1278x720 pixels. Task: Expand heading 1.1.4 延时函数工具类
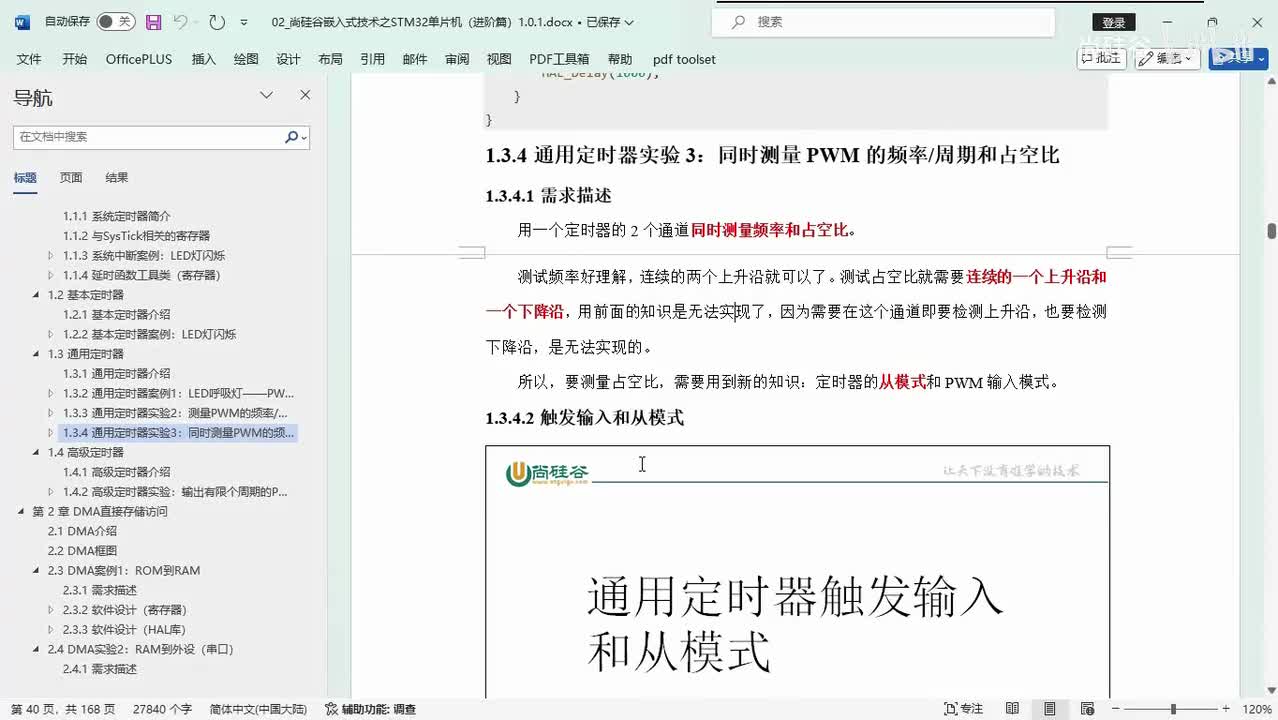(x=51, y=275)
